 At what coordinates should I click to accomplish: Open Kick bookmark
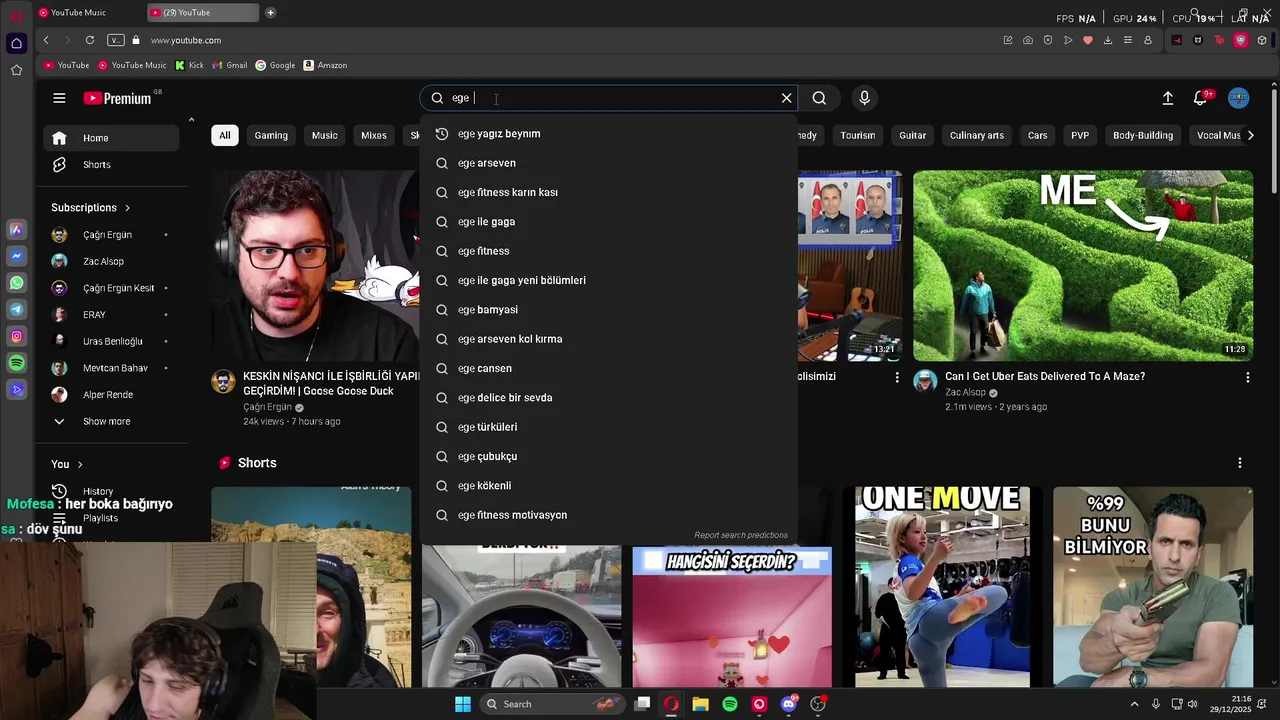coord(189,65)
